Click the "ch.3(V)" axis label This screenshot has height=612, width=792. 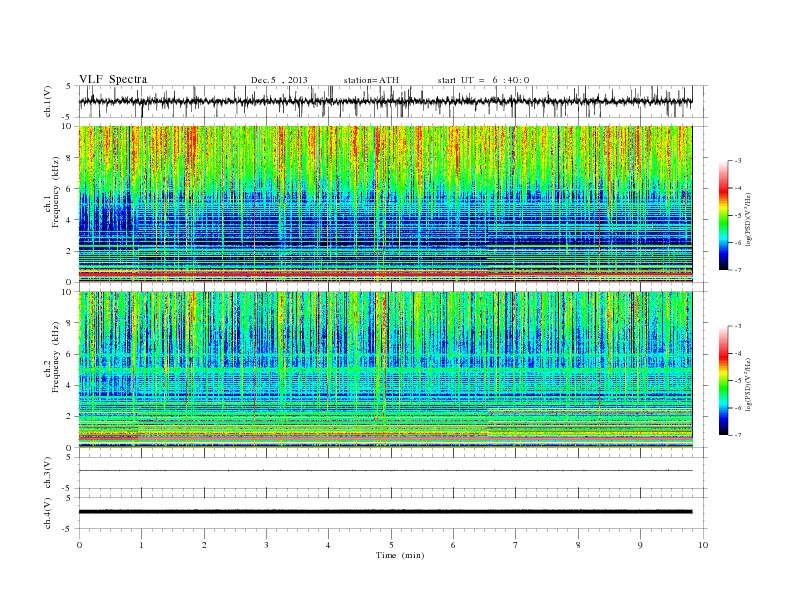48,473
